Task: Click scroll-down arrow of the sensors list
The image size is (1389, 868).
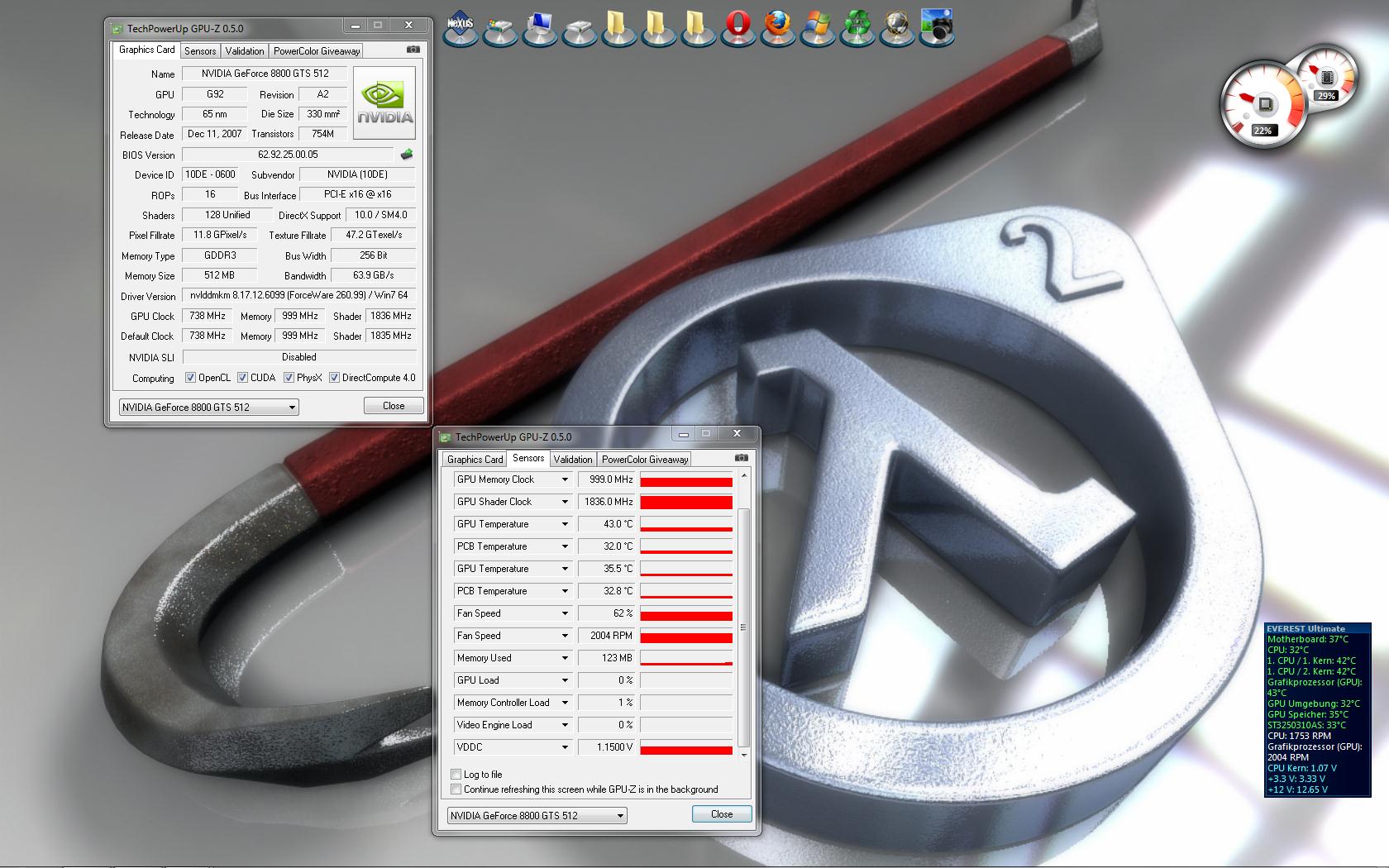Action: (744, 755)
